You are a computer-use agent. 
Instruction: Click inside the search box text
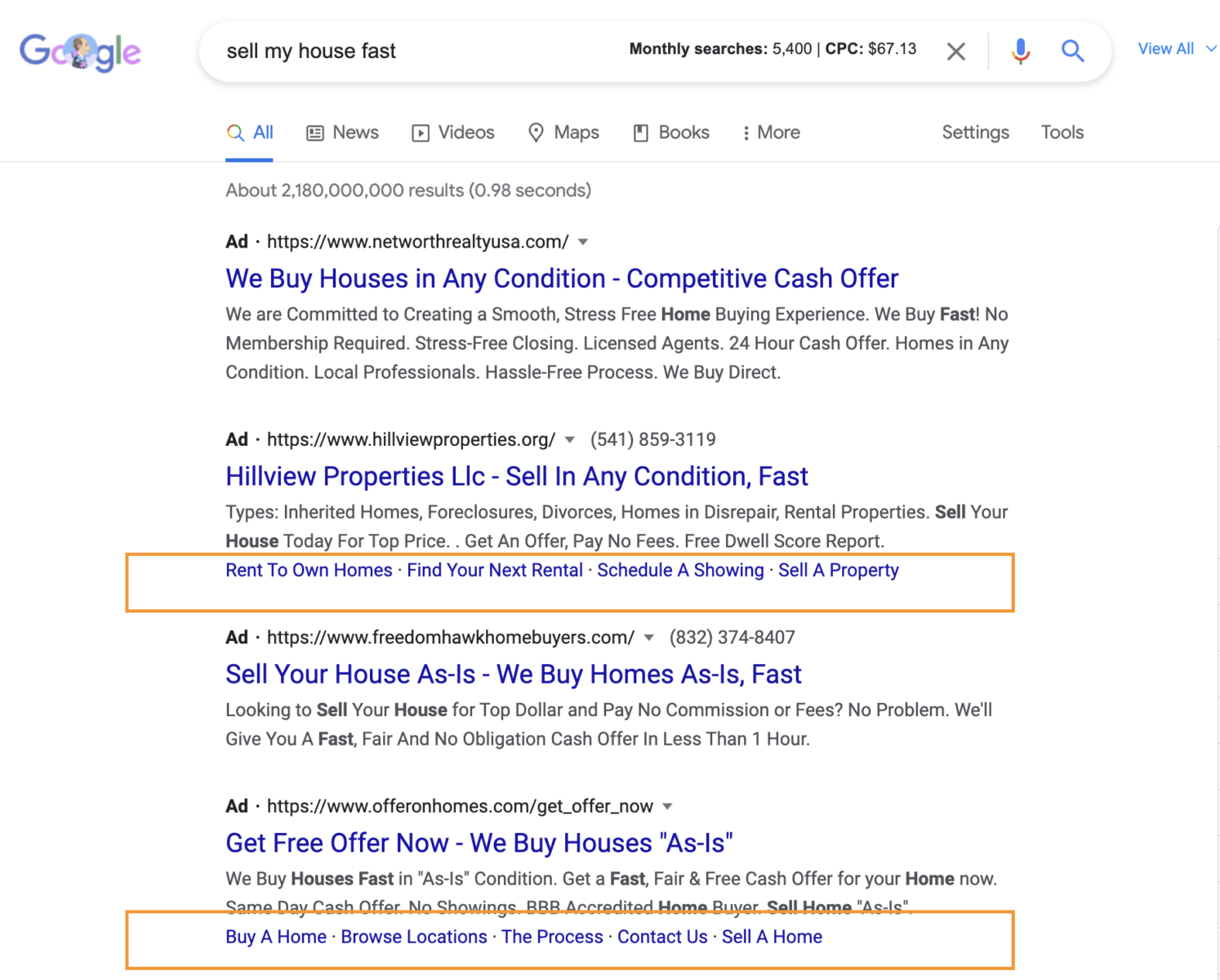point(311,51)
